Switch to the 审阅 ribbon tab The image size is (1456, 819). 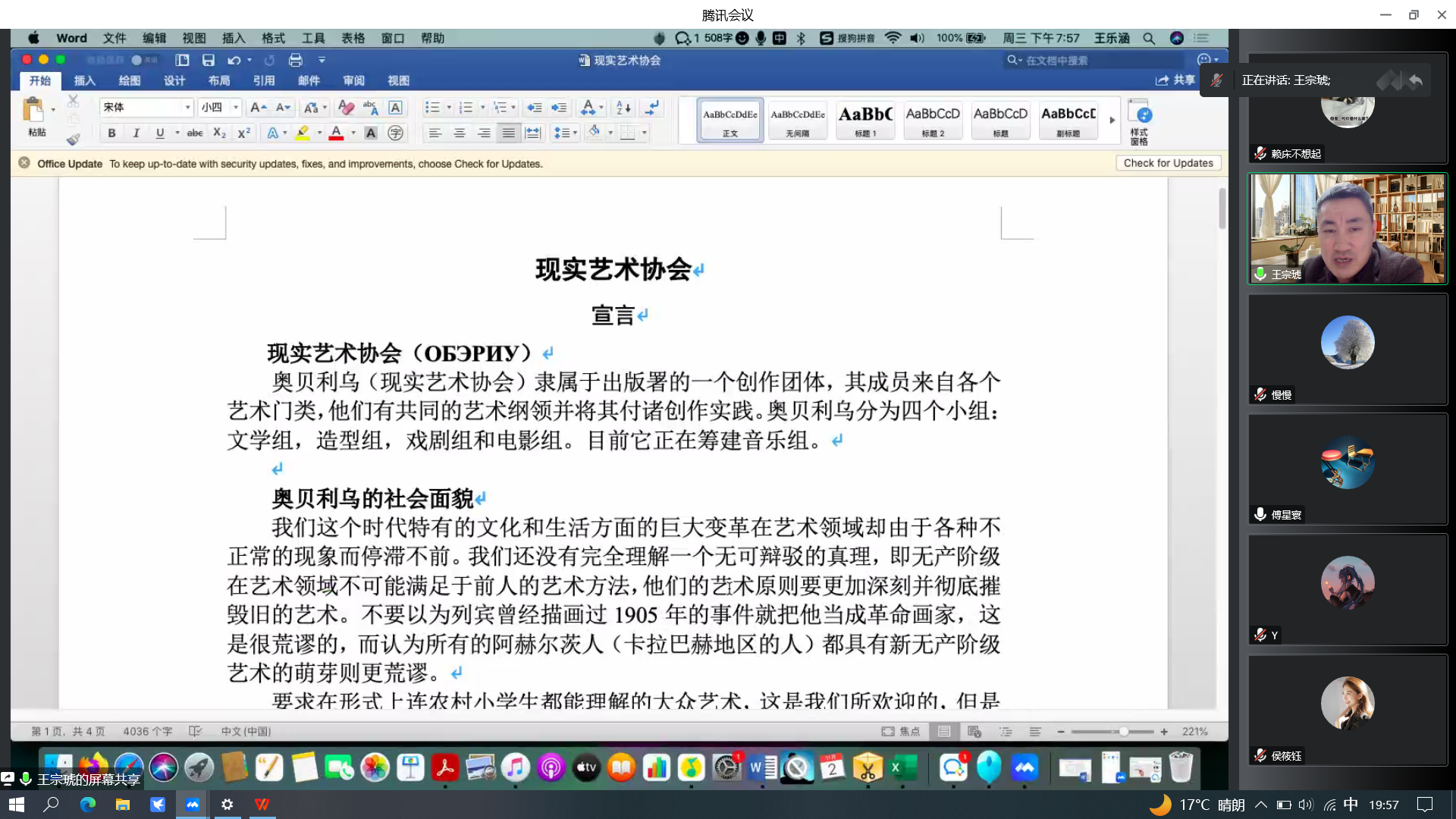coord(353,80)
